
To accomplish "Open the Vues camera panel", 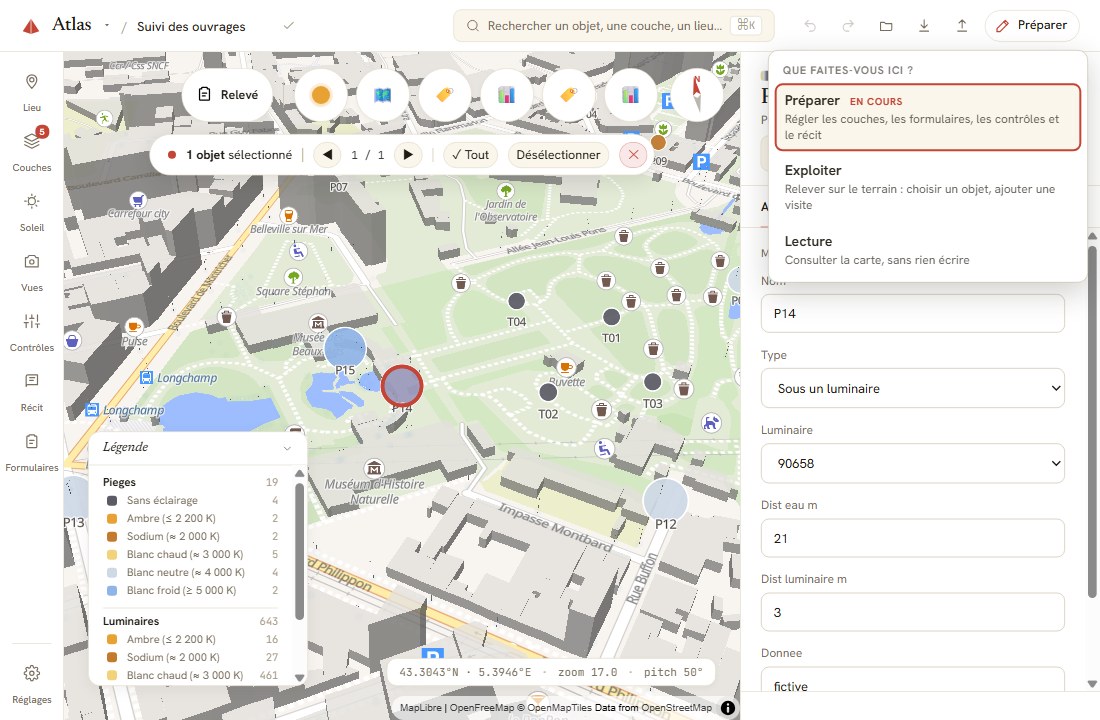I will point(32,272).
